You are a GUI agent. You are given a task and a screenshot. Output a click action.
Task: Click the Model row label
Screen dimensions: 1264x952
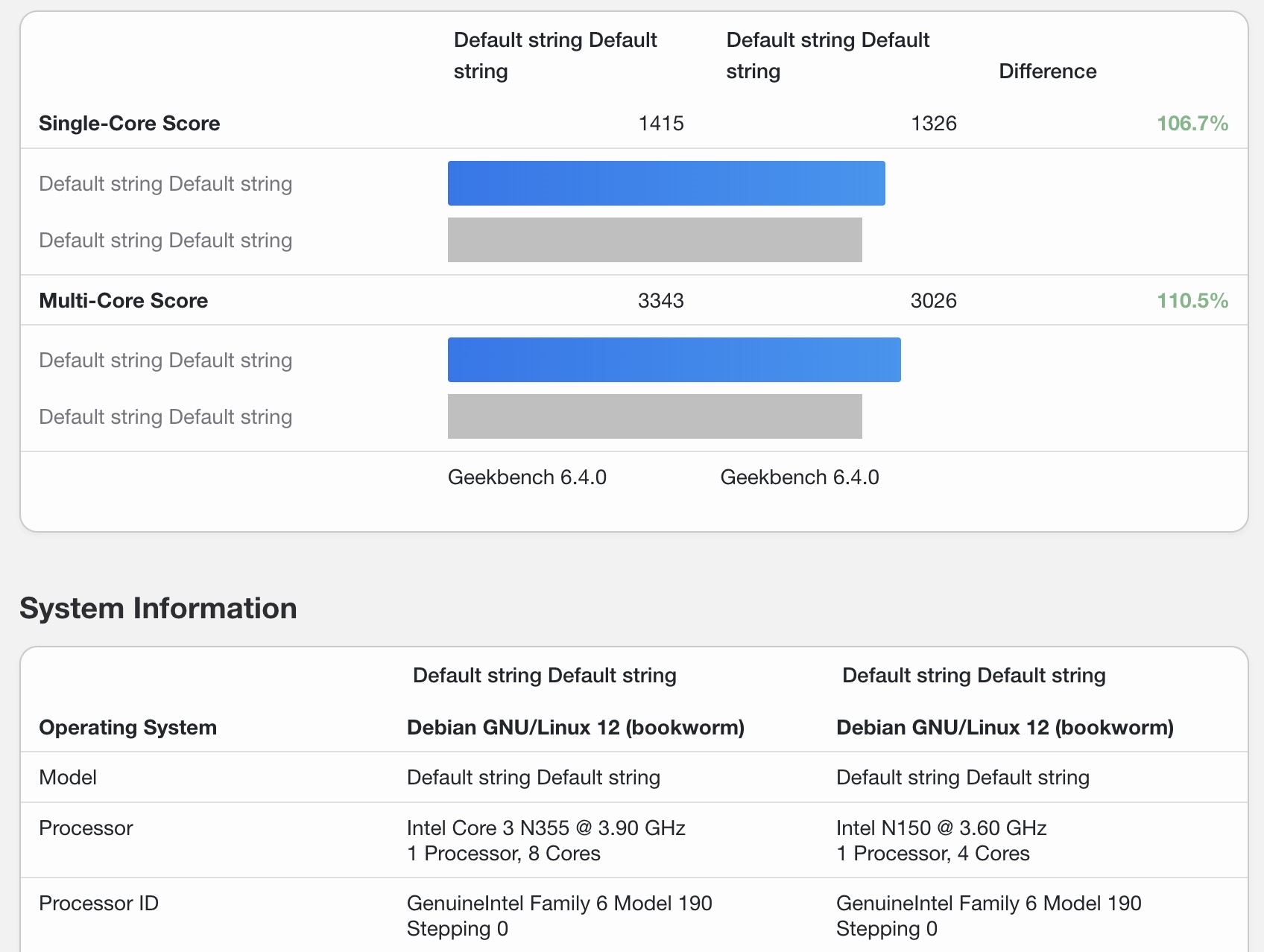click(x=68, y=778)
